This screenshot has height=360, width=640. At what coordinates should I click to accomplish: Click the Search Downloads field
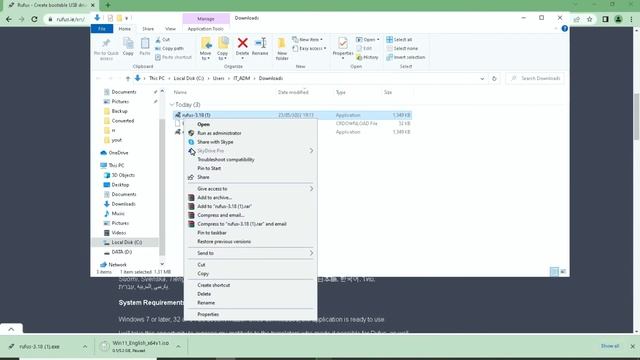click(536, 78)
